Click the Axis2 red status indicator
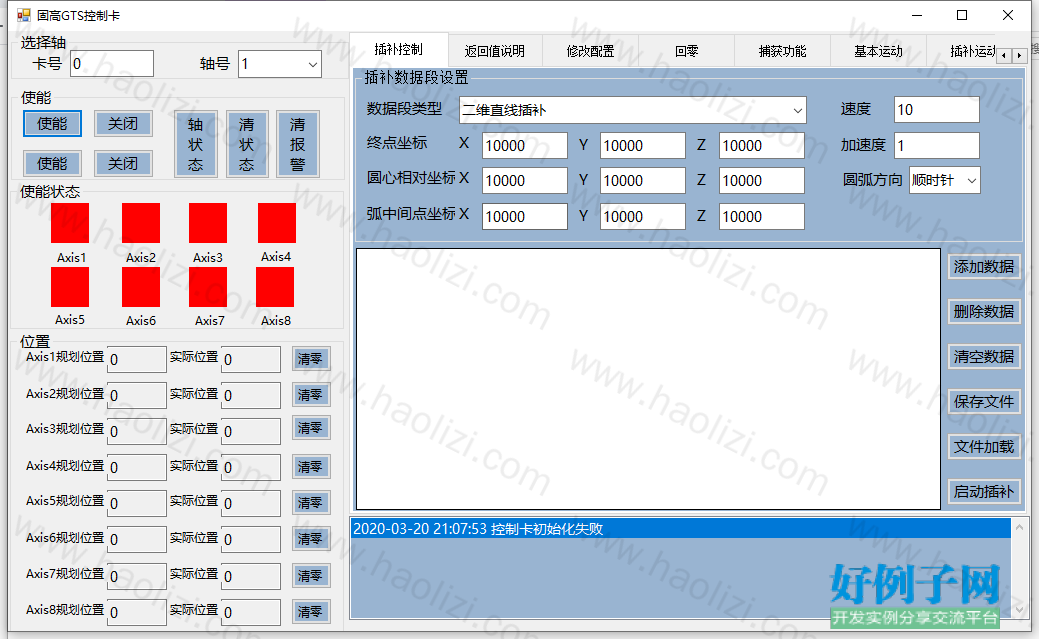Screen dimensions: 1039x639 click(x=141, y=223)
